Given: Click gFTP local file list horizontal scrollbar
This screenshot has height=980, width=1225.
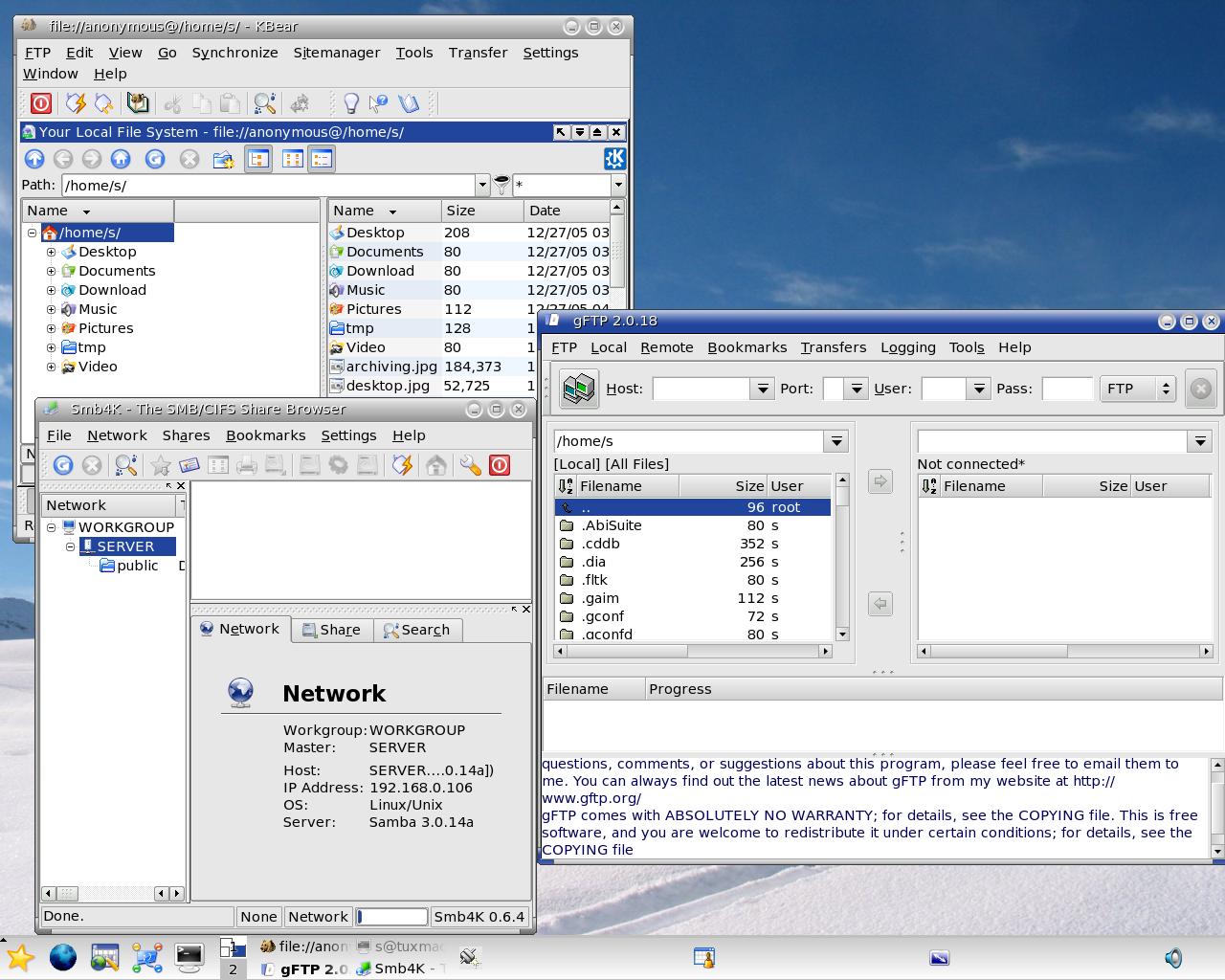Looking at the screenshot, I should coord(694,651).
